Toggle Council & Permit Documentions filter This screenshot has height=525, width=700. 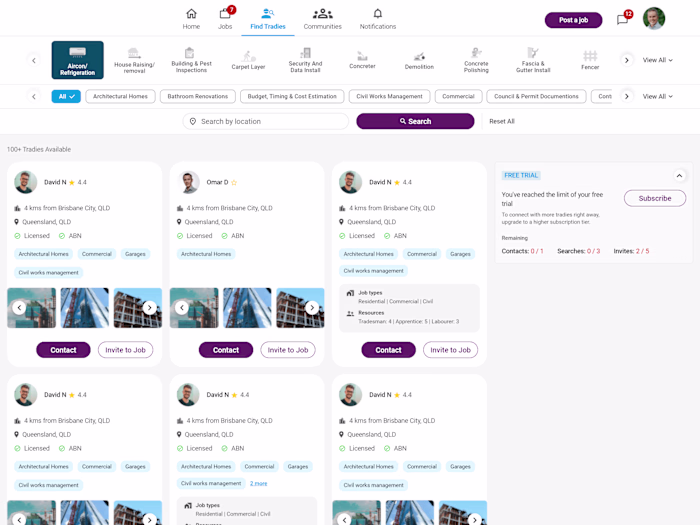(536, 96)
